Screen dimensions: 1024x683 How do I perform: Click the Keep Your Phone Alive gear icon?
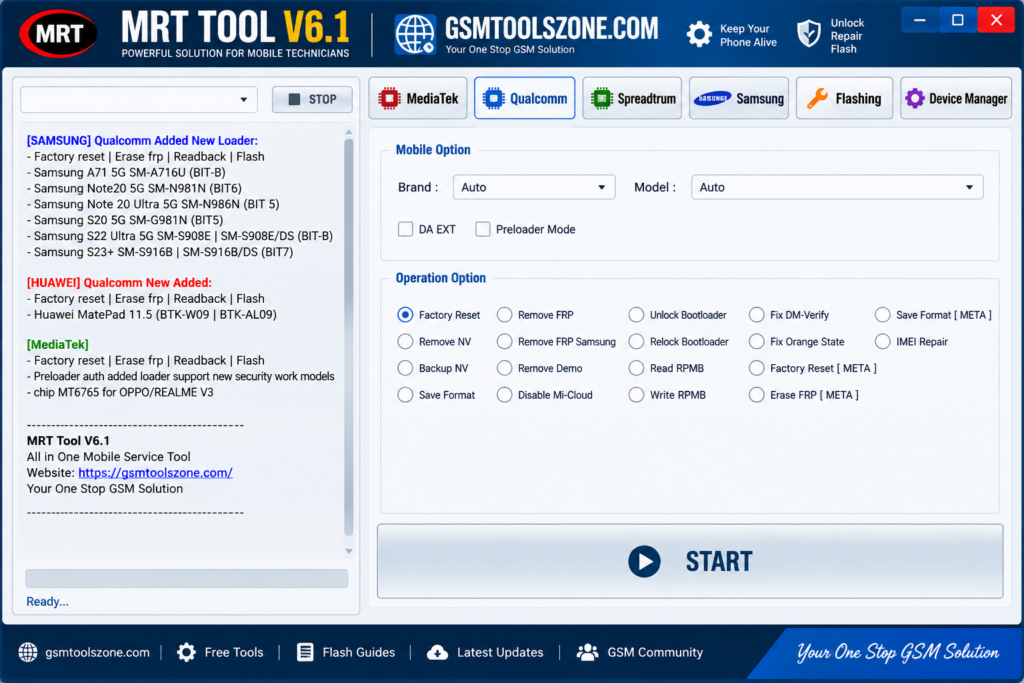click(x=699, y=34)
